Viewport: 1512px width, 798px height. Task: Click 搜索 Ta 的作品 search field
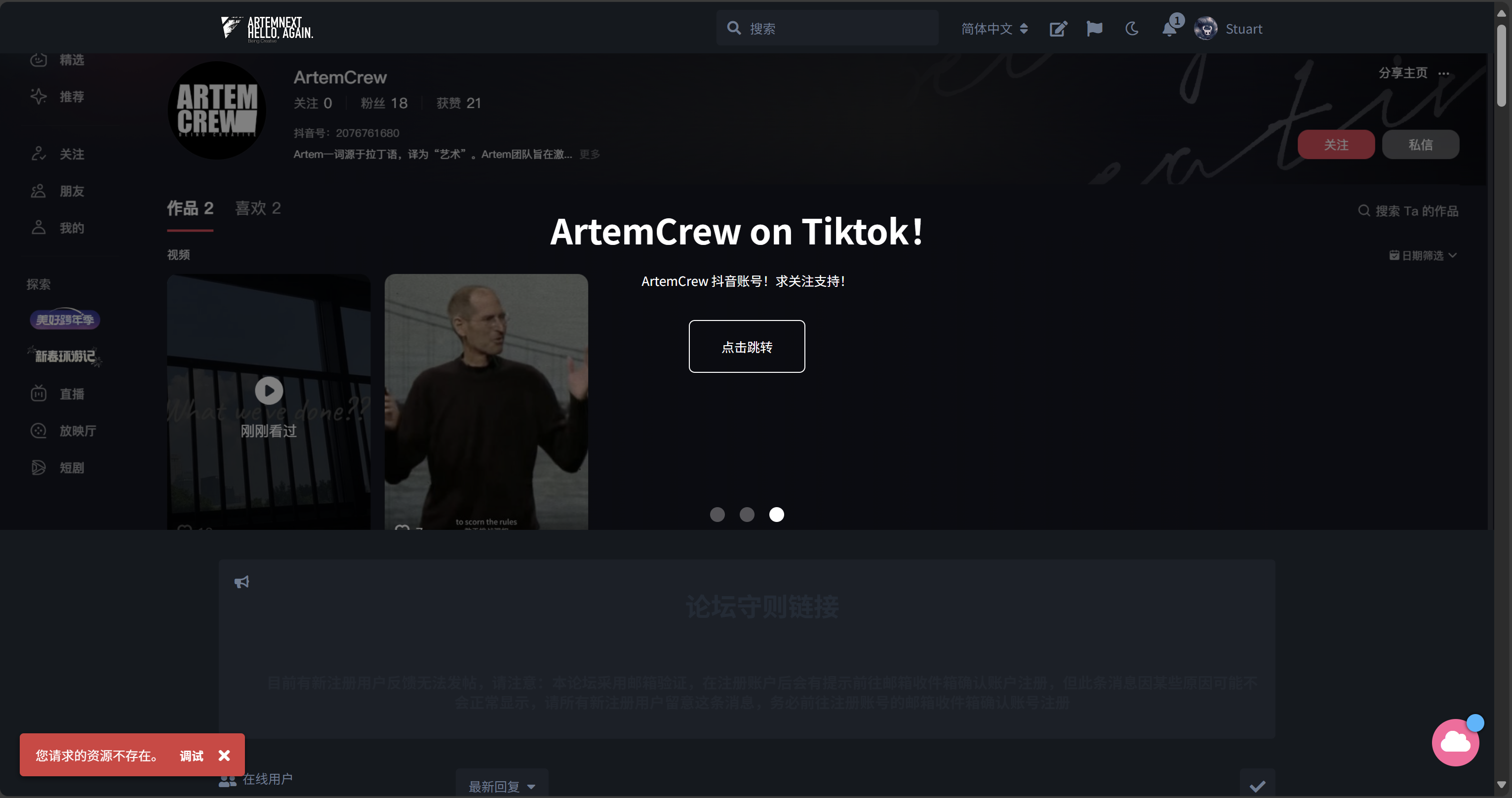click(x=1409, y=211)
